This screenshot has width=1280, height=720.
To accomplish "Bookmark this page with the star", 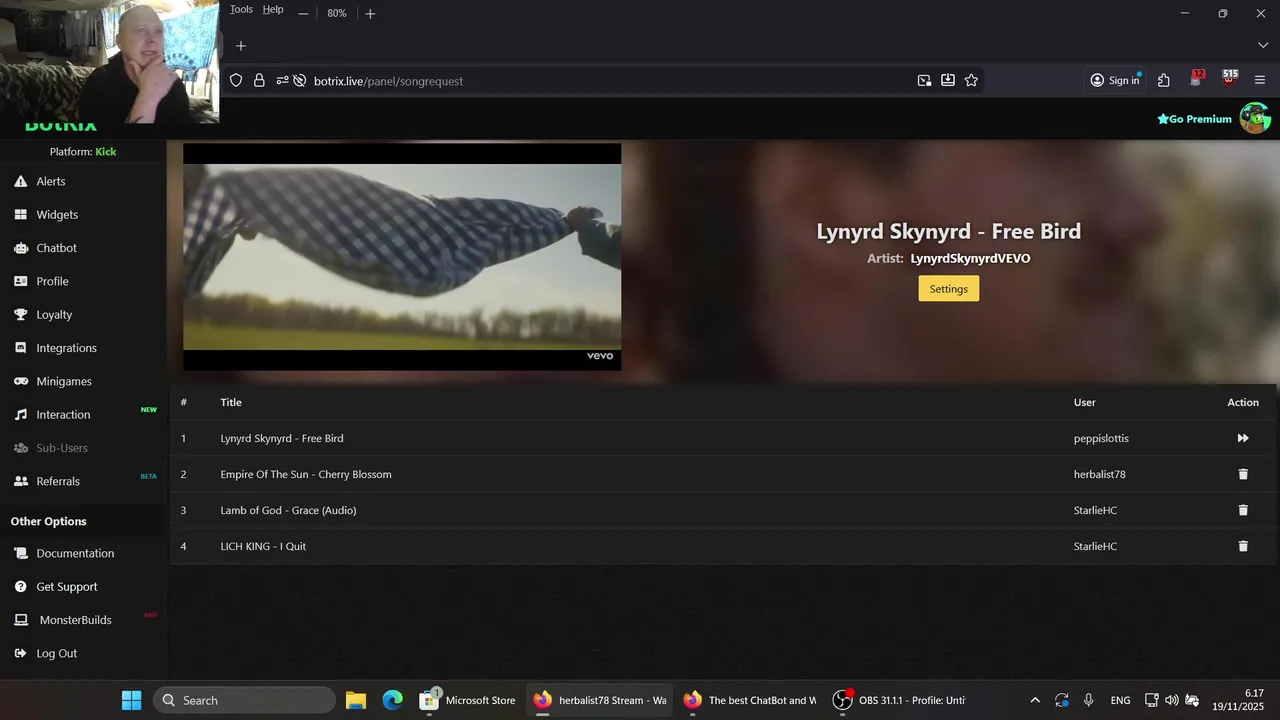I will tap(971, 81).
